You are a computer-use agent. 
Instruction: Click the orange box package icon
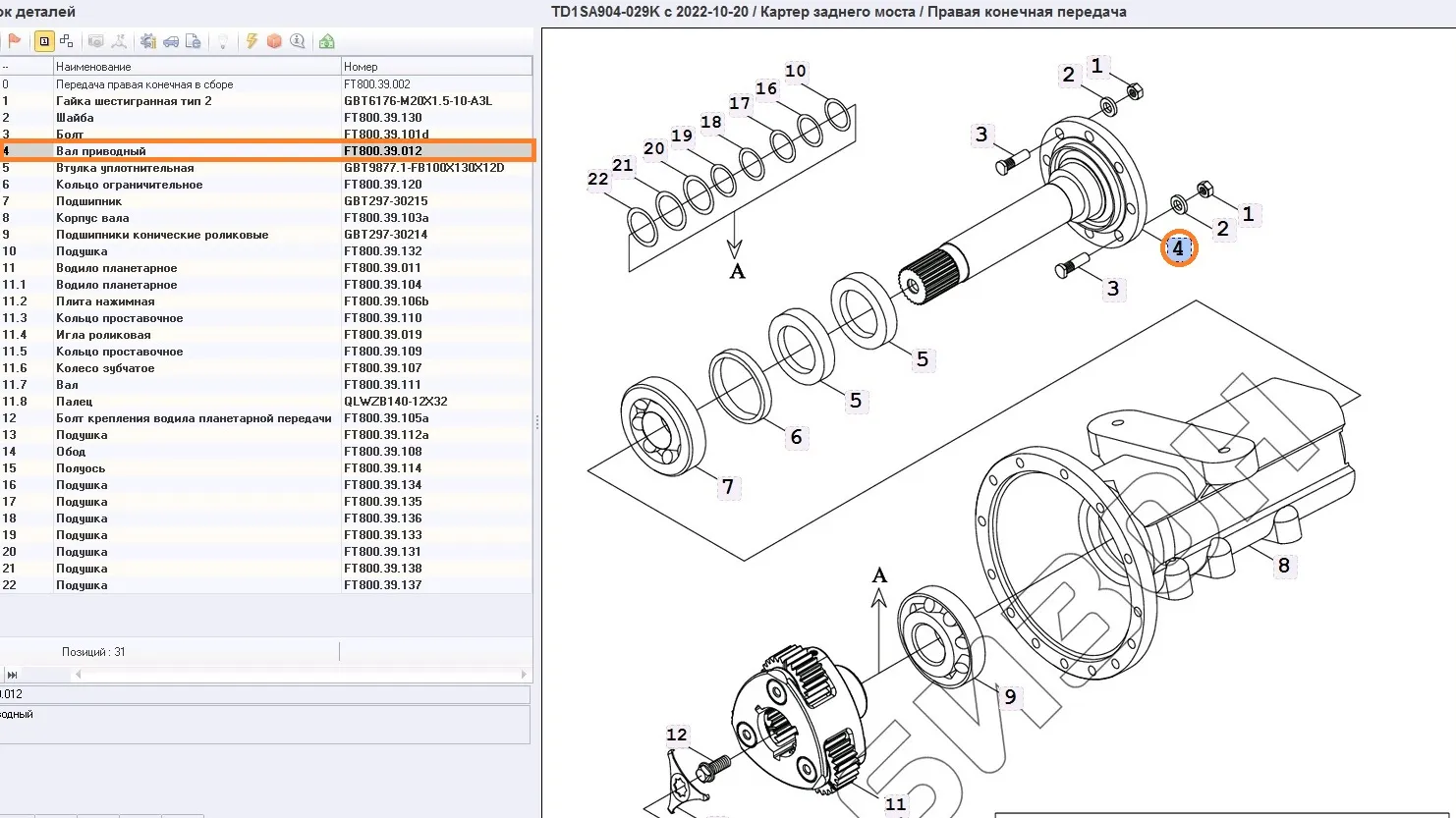(x=274, y=41)
